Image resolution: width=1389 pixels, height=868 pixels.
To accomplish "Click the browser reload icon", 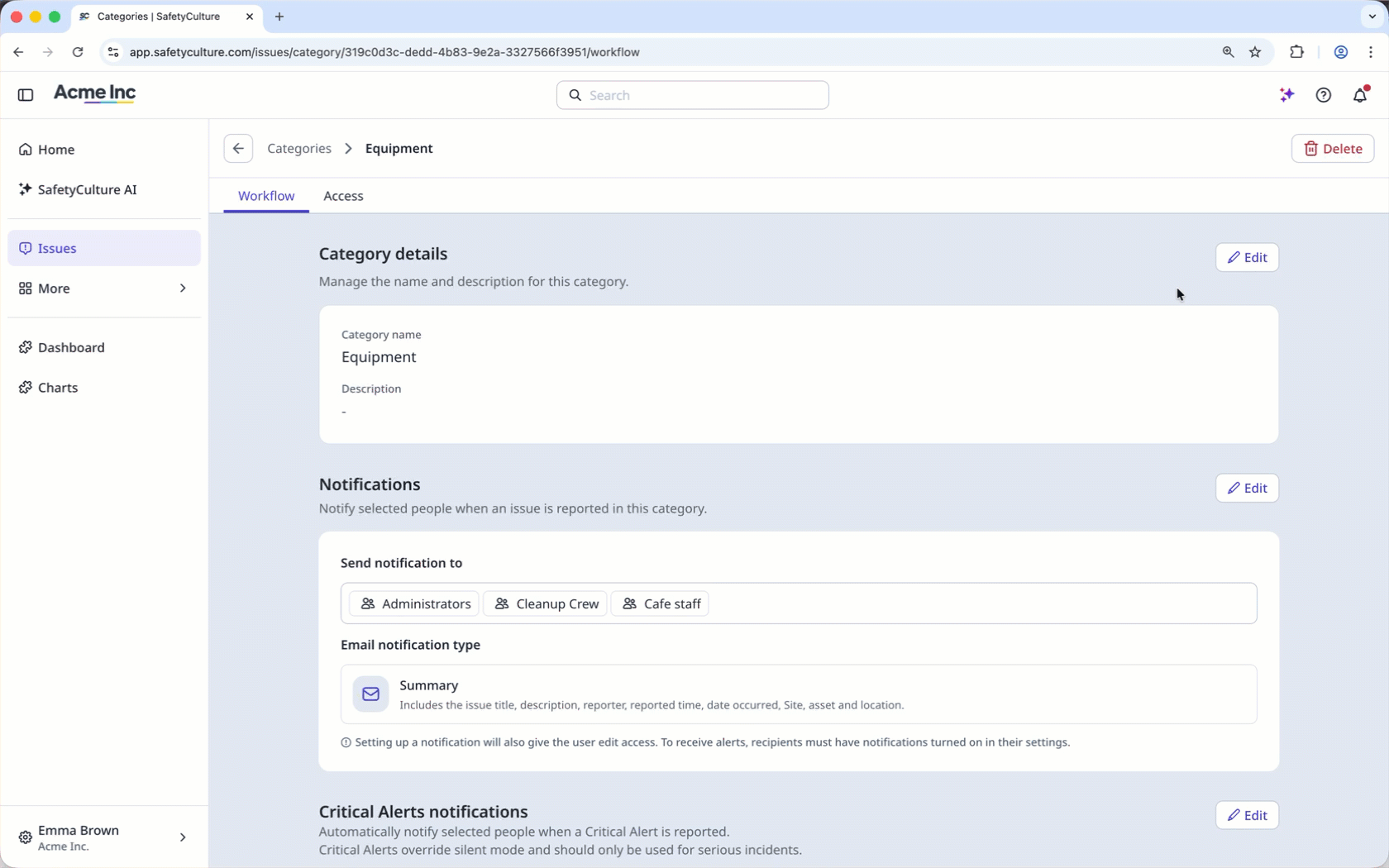I will point(78,52).
